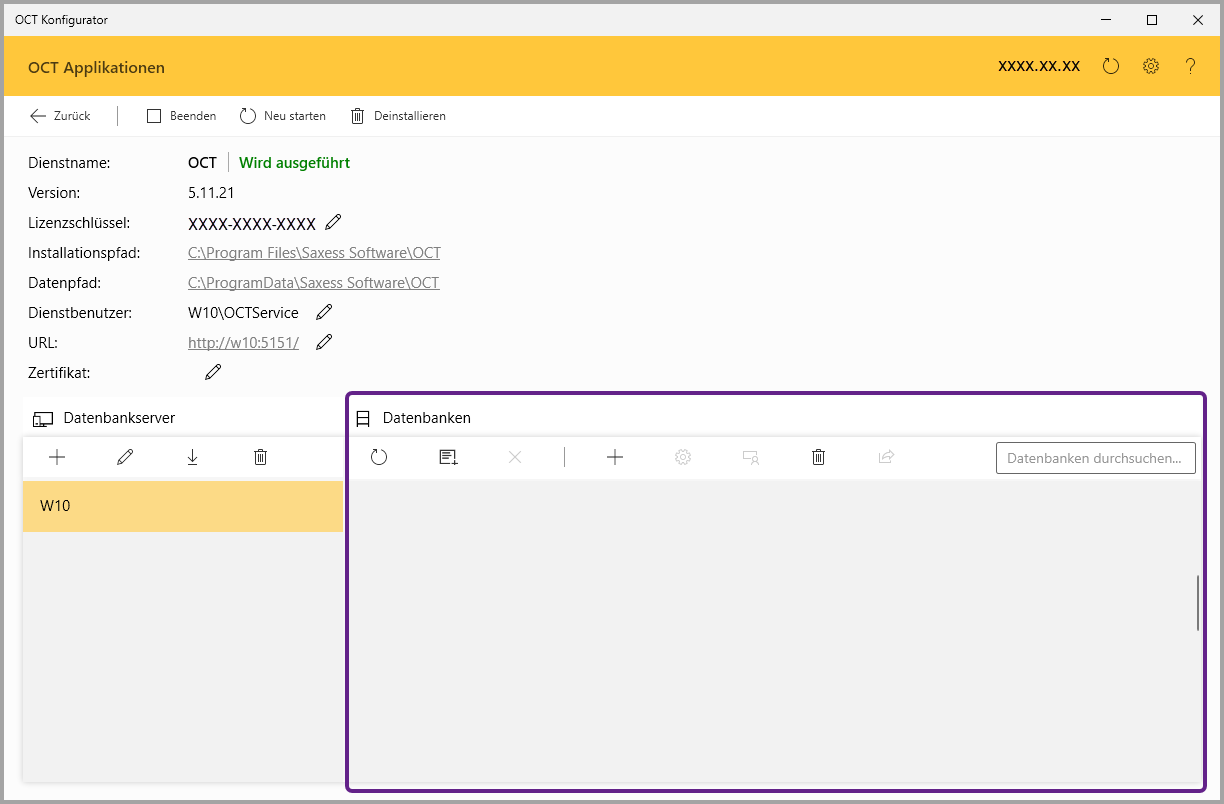Edit the license key with the pencil icon
Screen dimensions: 1224x804
(334, 222)
